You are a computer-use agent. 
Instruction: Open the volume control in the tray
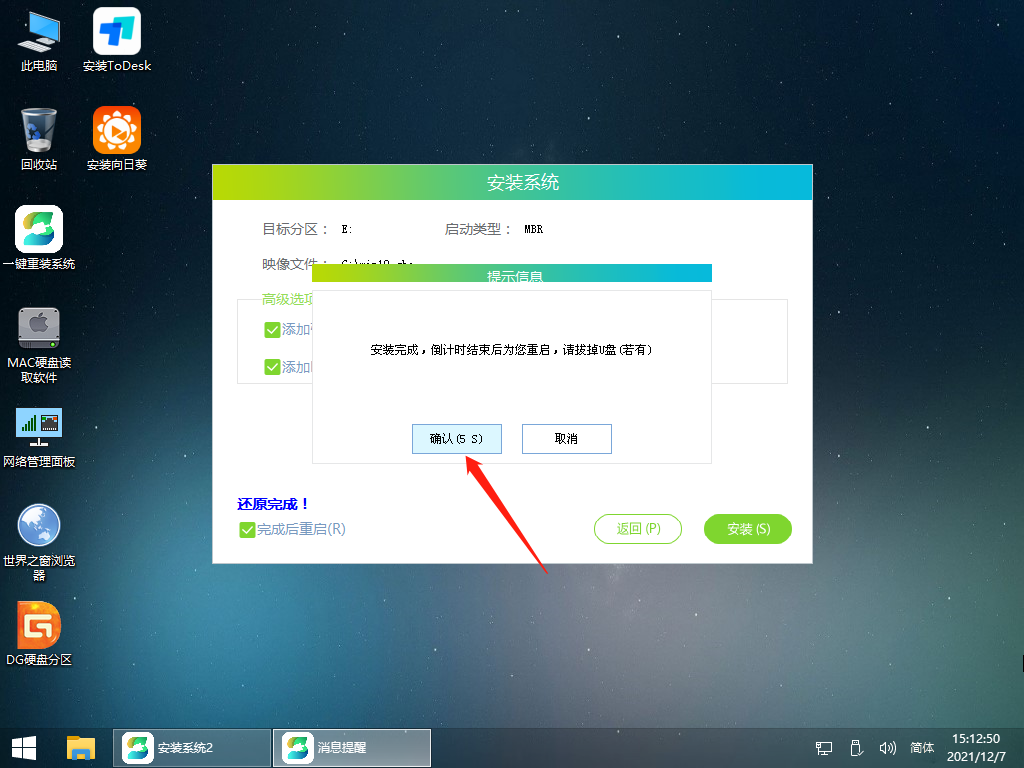888,747
